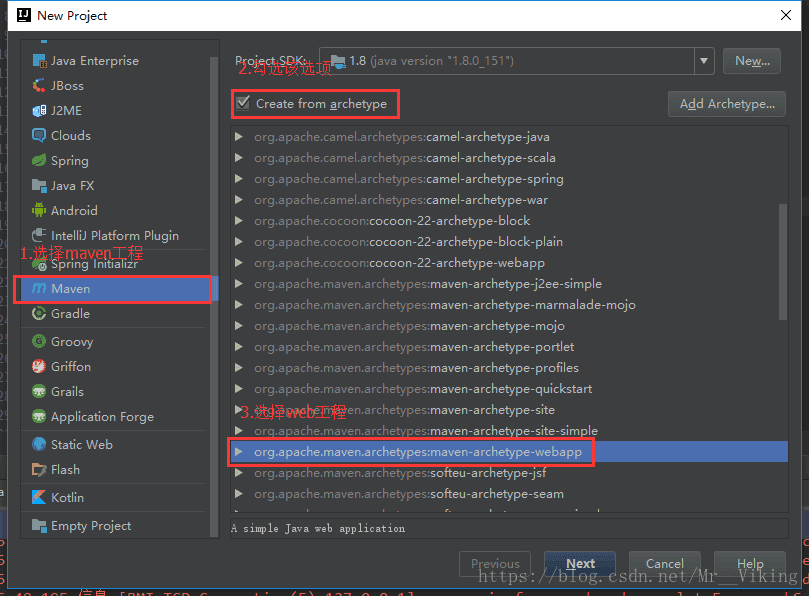This screenshot has height=596, width=809.
Task: Click the J2ME icon
Action: tap(39, 111)
